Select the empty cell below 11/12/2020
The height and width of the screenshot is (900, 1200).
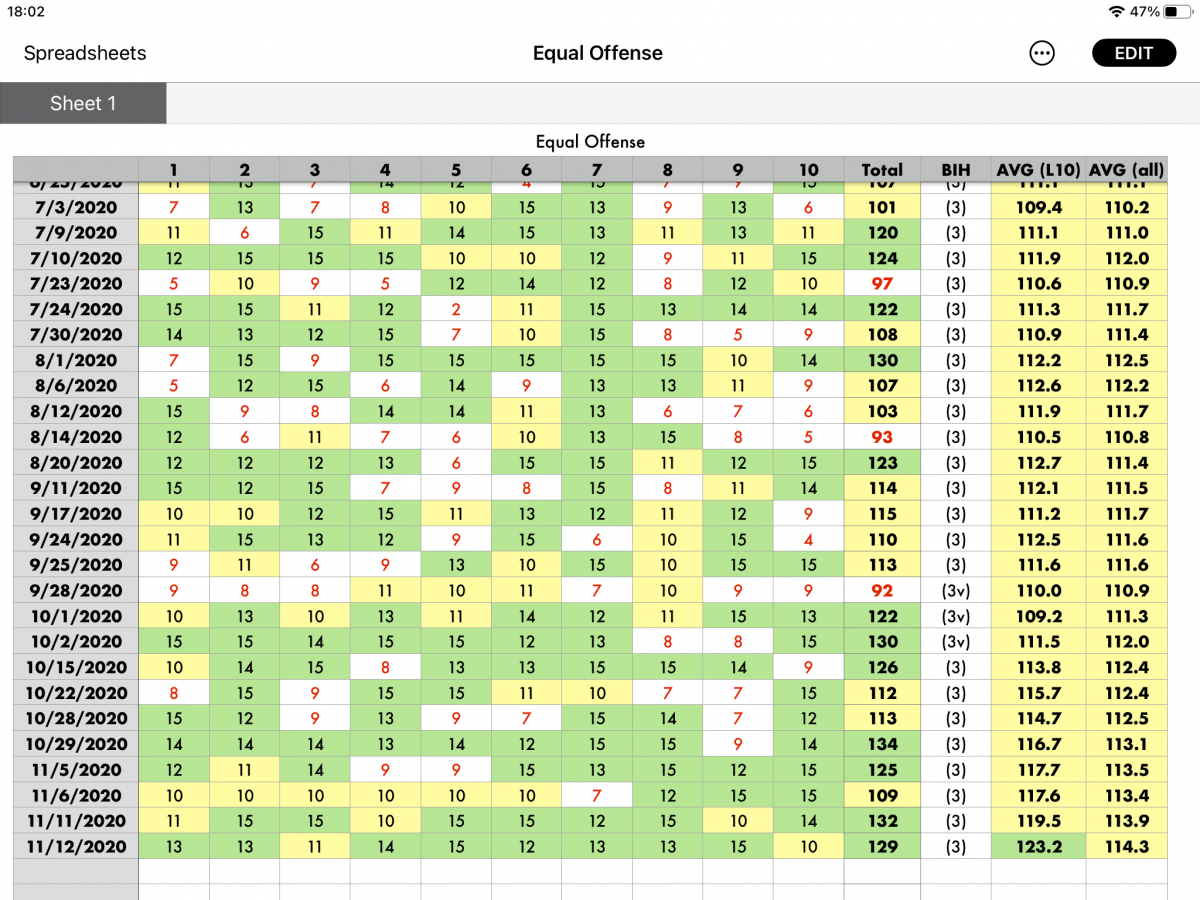[77, 871]
